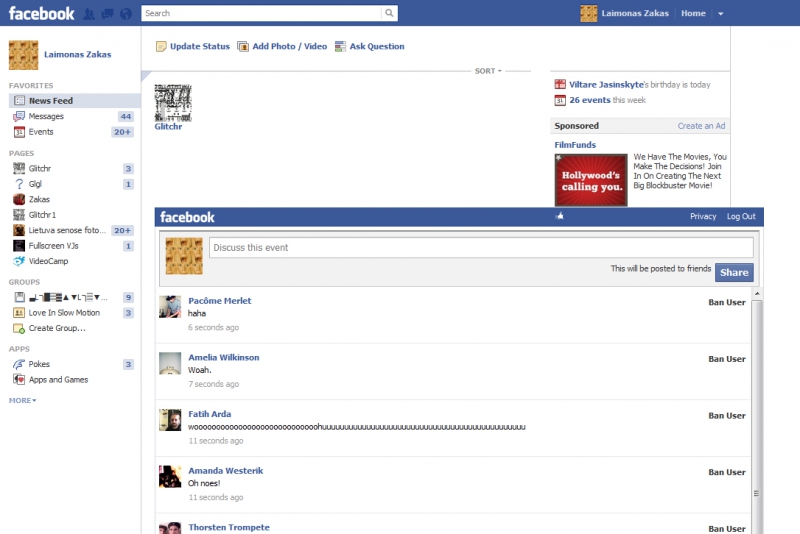Click the glitched group floppy icon
Screen dimensions: 800x534
pyautogui.click(x=19, y=297)
